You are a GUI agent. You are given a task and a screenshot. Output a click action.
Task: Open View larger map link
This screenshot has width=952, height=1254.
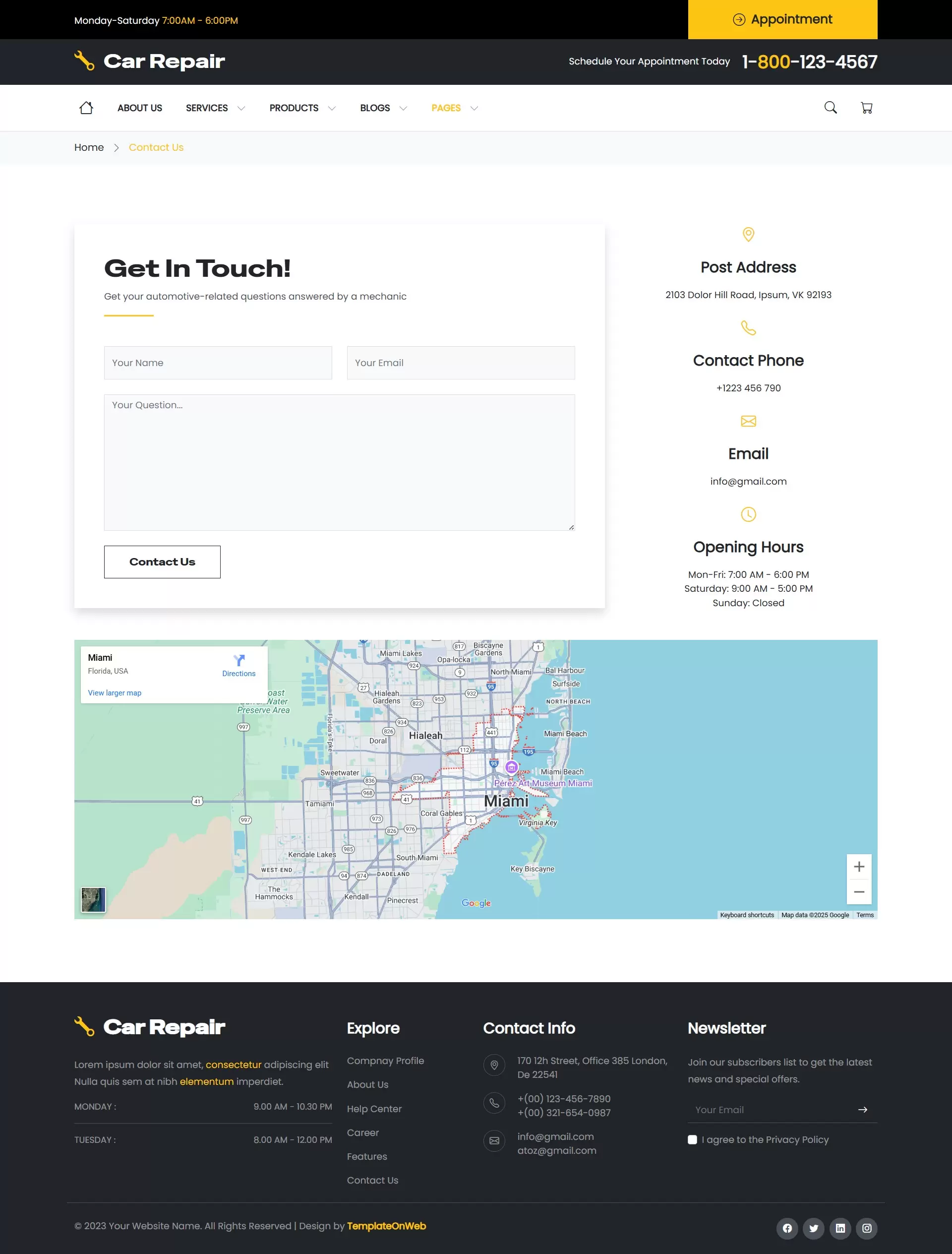[x=115, y=692]
